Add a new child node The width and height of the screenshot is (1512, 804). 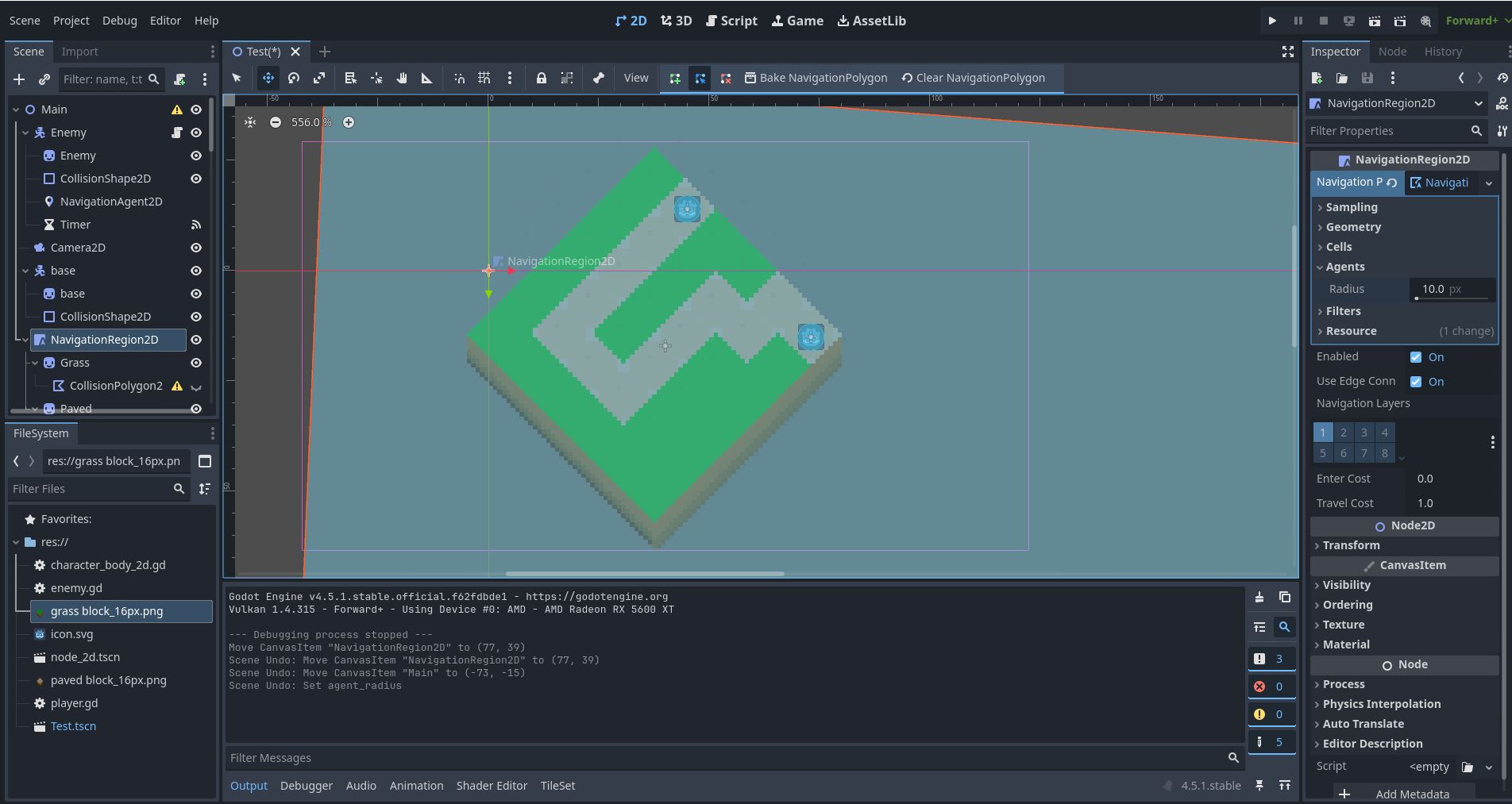pos(19,79)
